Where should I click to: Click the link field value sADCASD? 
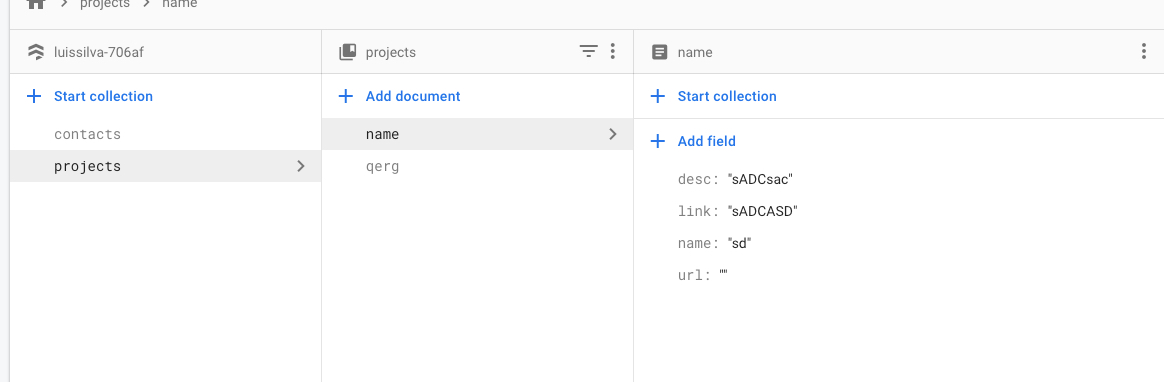762,211
